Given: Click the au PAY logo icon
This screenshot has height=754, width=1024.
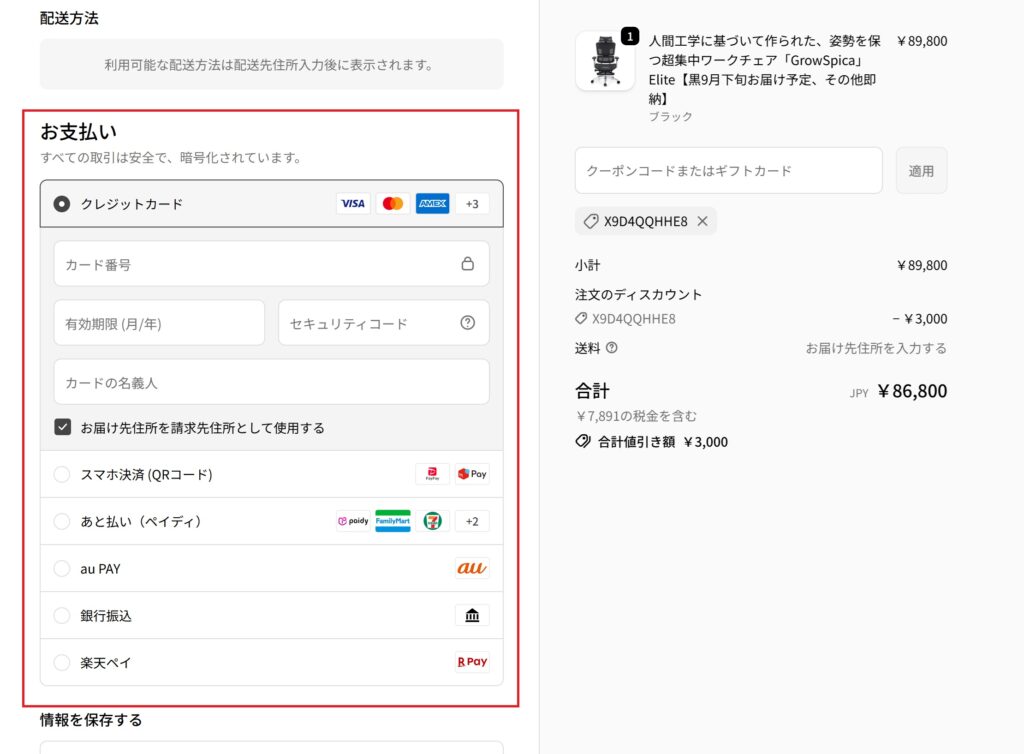Looking at the screenshot, I should pyautogui.click(x=471, y=568).
